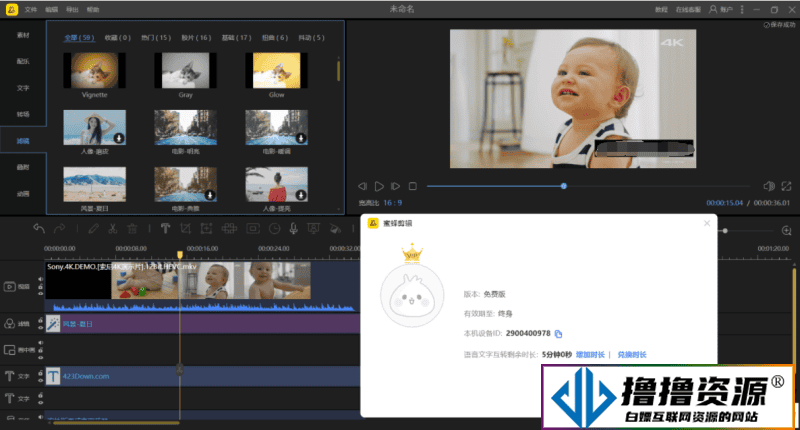800x430 pixels.
Task: Mute the video track audio
Action: point(40,279)
